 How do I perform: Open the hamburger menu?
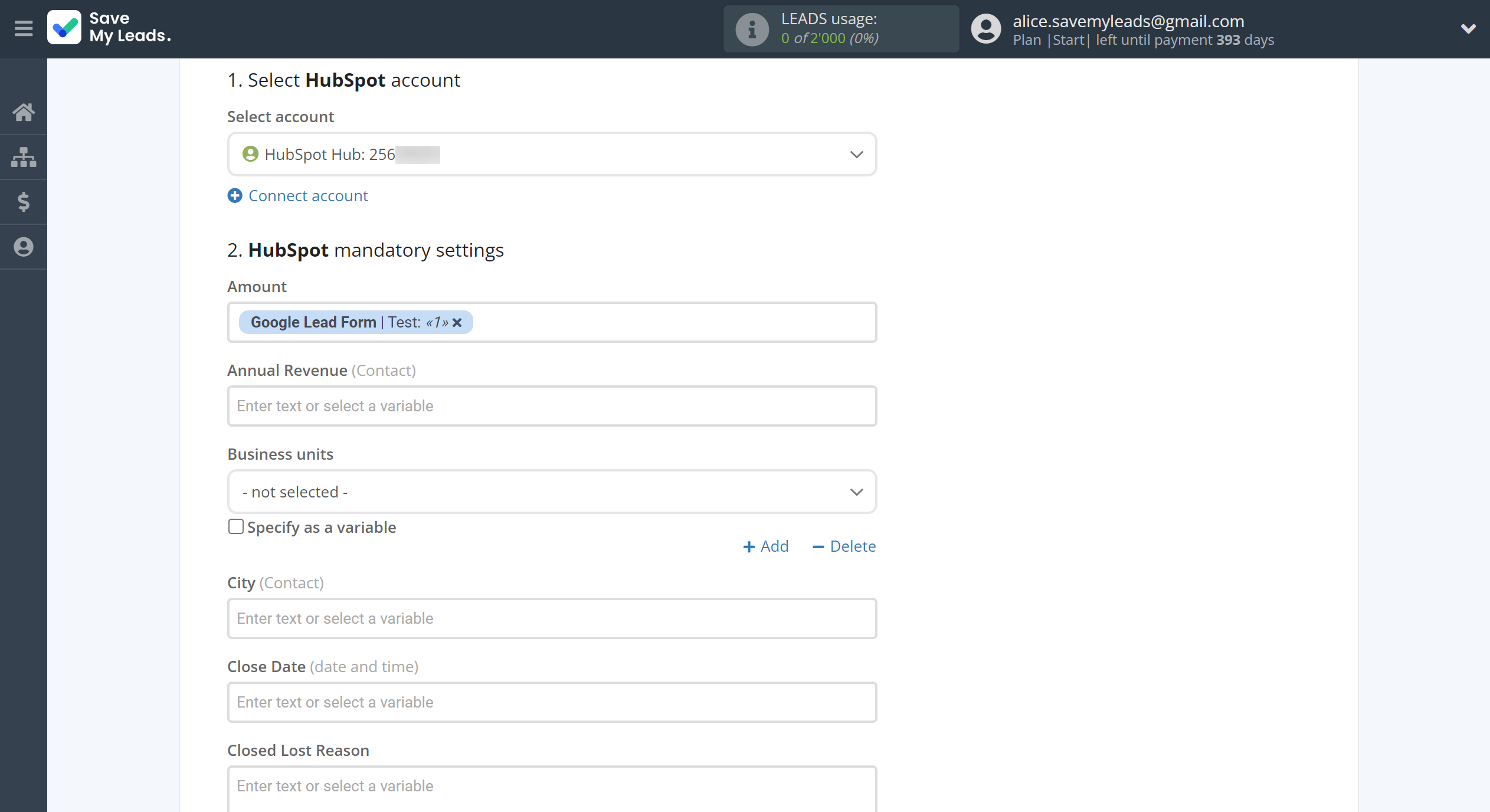(24, 28)
